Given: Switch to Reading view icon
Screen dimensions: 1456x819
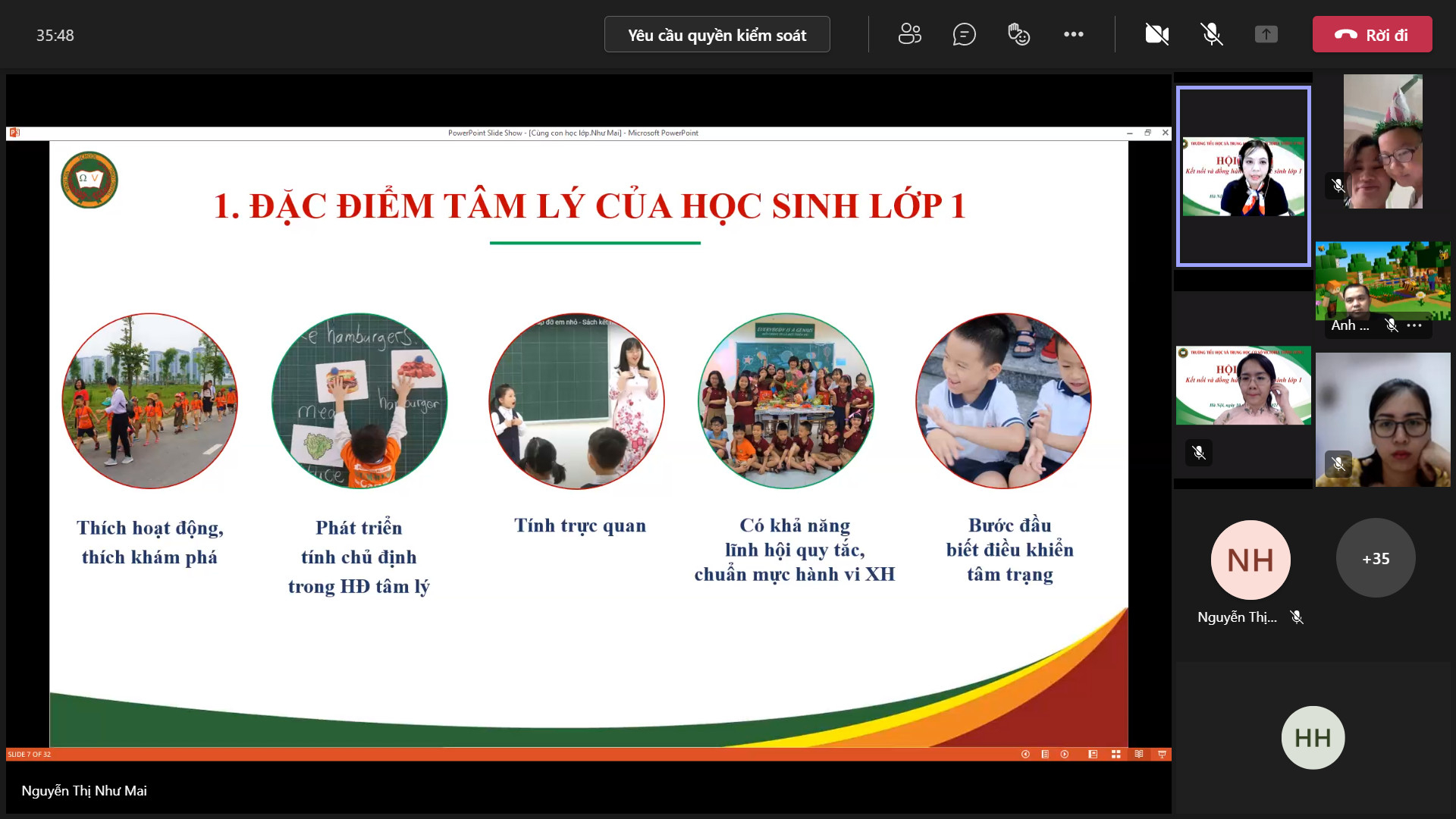Looking at the screenshot, I should pos(1139,754).
